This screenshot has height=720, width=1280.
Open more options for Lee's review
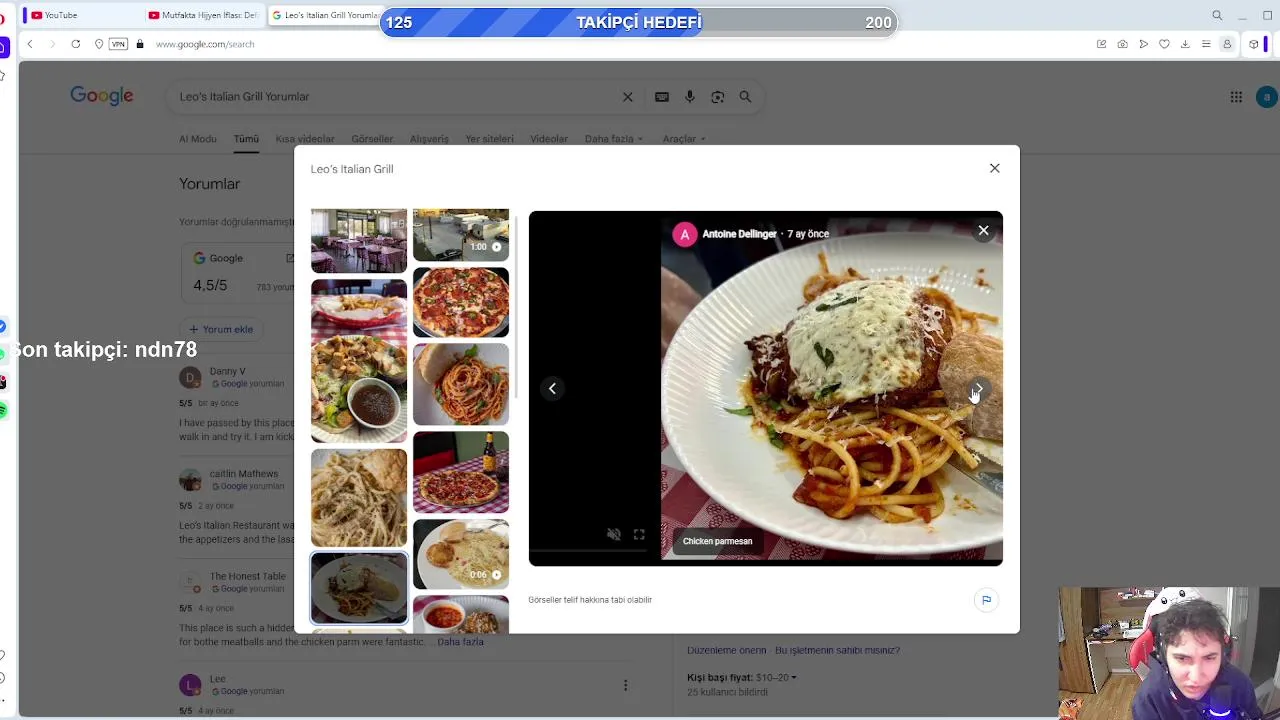click(x=625, y=685)
